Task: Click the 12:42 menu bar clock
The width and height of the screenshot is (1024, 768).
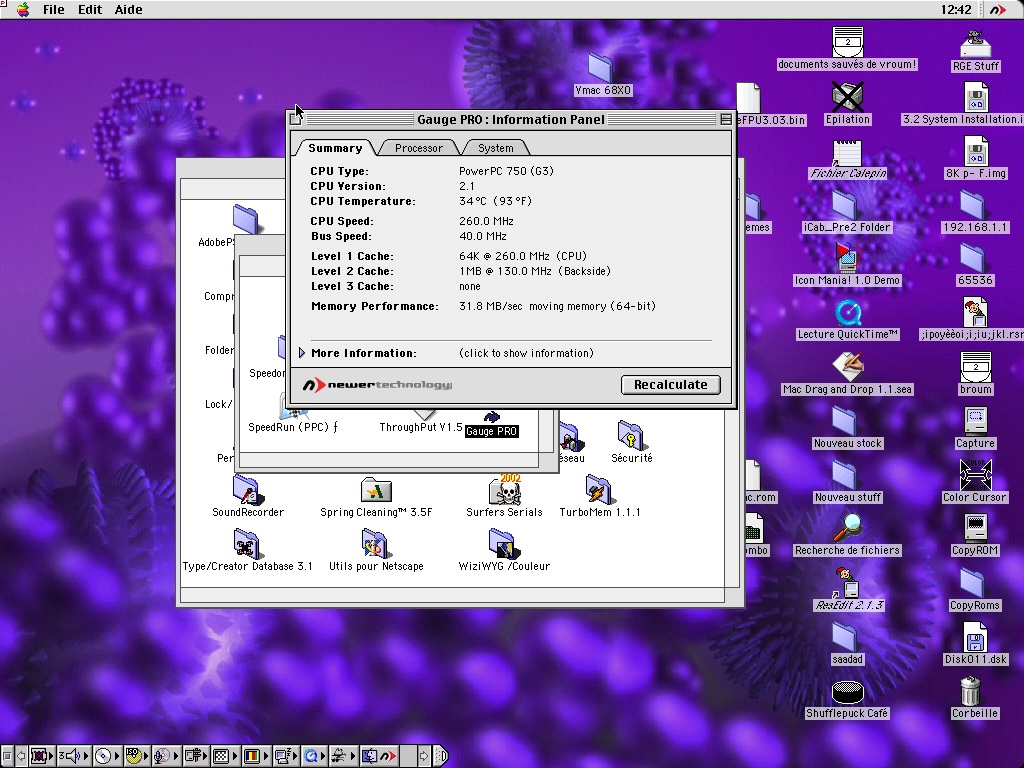Action: tap(956, 9)
